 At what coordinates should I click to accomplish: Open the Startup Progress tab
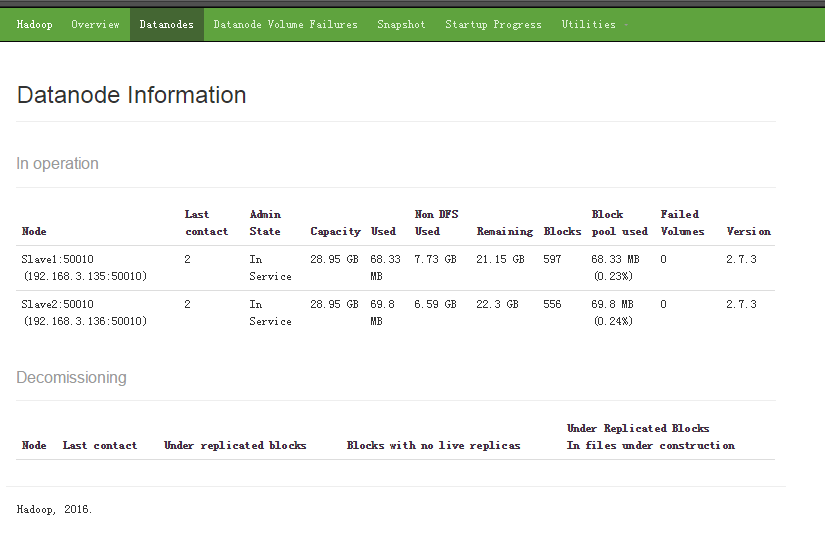[493, 24]
